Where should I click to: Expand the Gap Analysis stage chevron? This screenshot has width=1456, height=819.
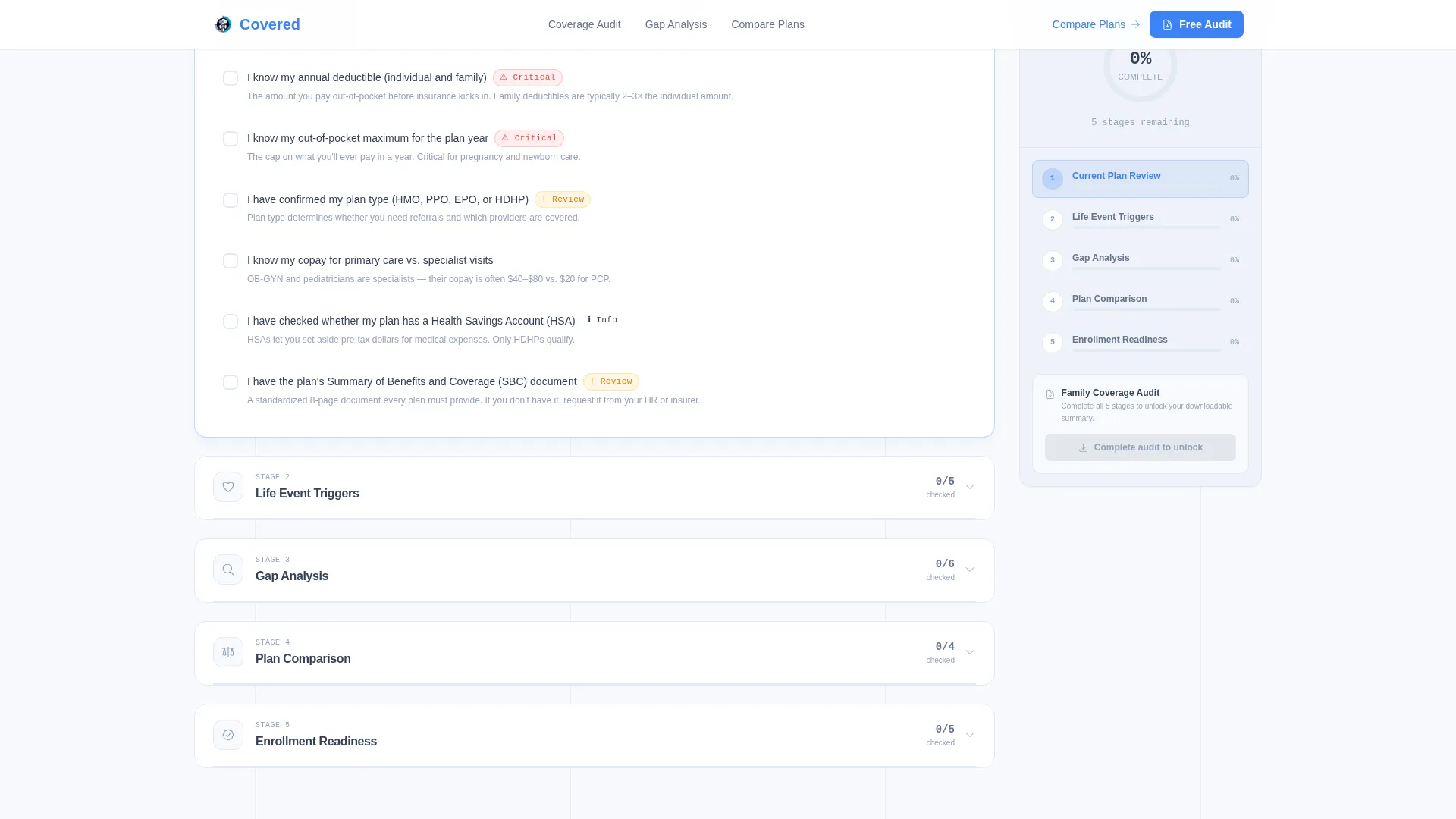(970, 570)
